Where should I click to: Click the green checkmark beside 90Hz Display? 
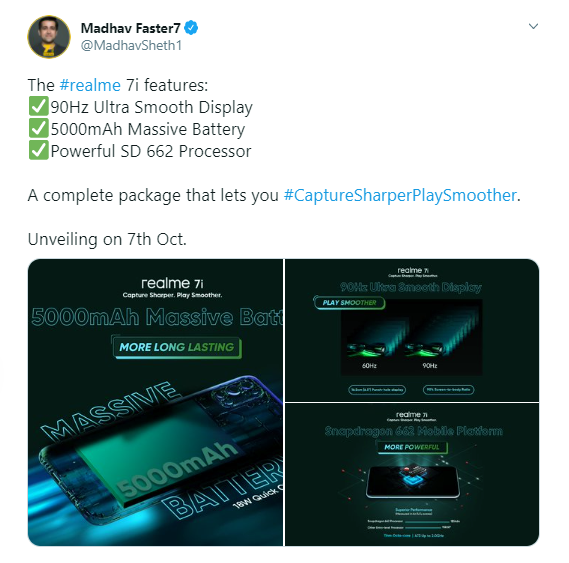[x=38, y=106]
